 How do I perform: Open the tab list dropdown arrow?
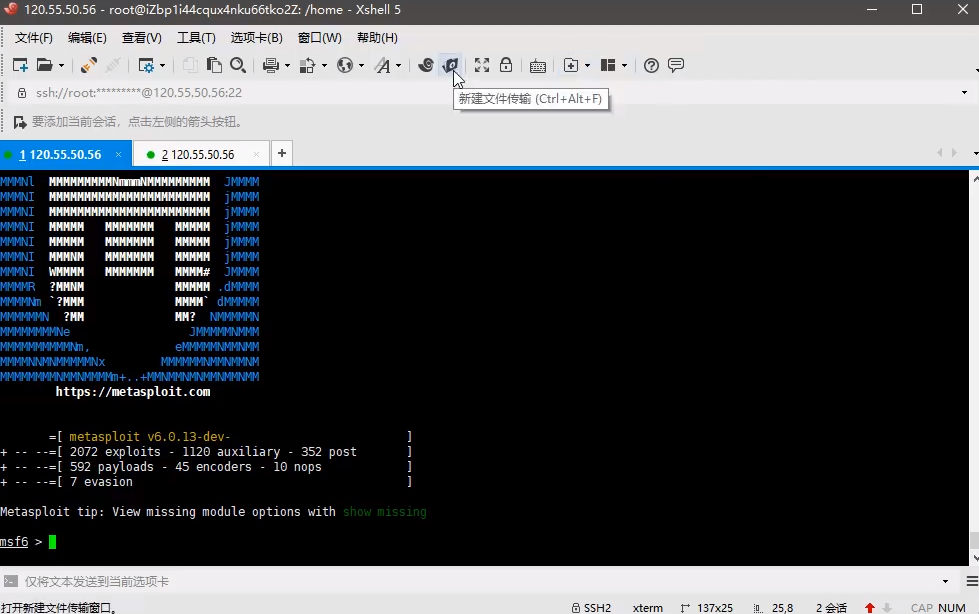pos(975,153)
